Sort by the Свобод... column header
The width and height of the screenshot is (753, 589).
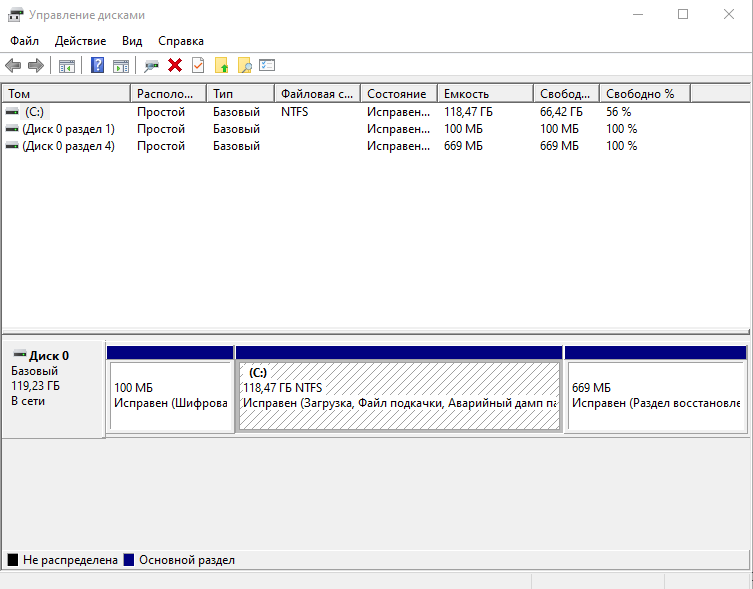[567, 94]
